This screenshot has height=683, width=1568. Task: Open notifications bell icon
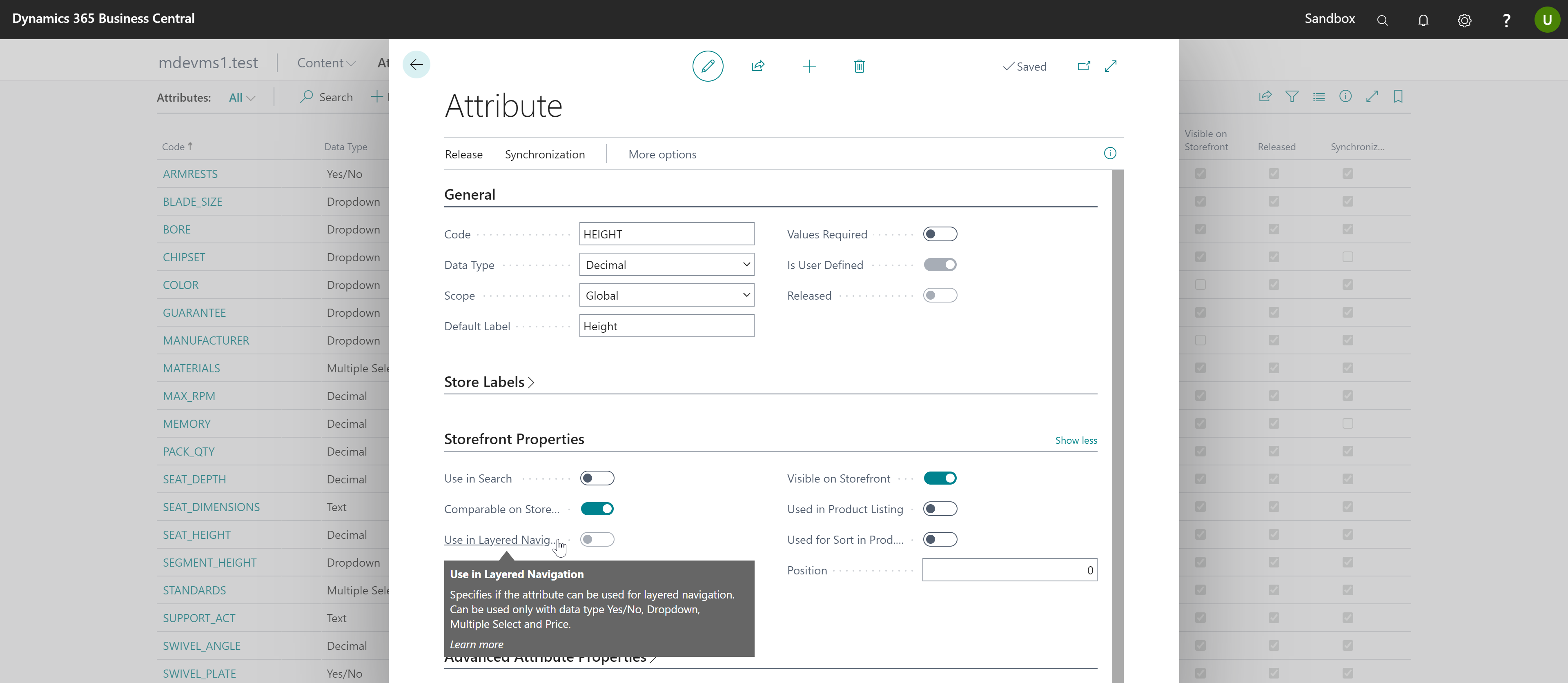point(1423,20)
